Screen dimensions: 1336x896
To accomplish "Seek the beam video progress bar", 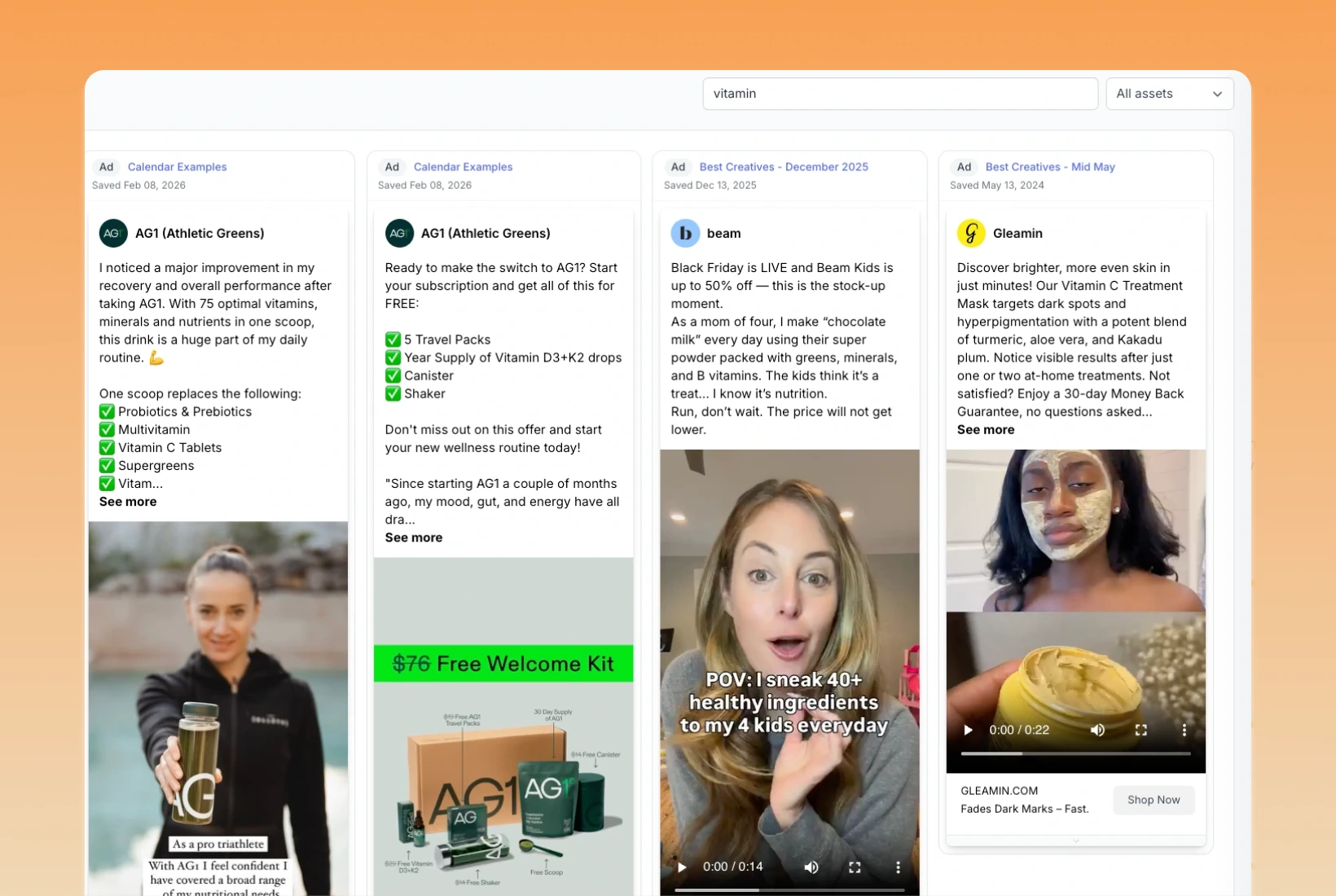I will click(x=789, y=890).
